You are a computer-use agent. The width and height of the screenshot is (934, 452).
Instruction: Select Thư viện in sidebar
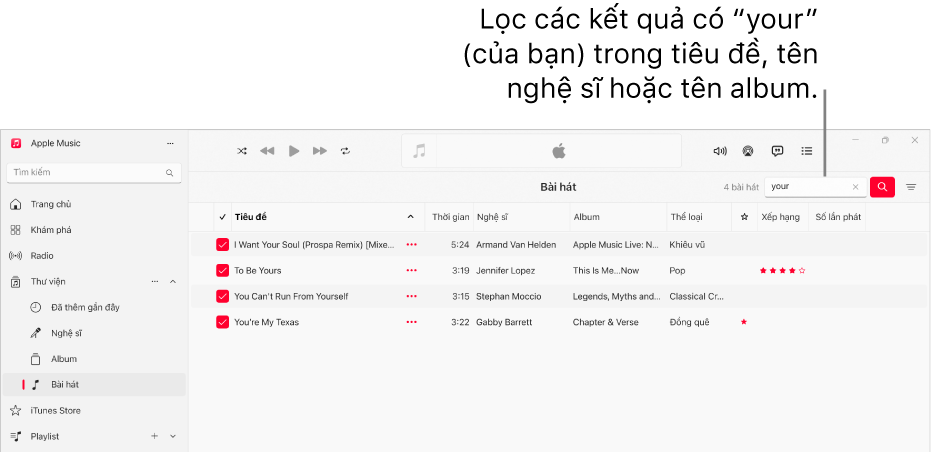(48, 282)
